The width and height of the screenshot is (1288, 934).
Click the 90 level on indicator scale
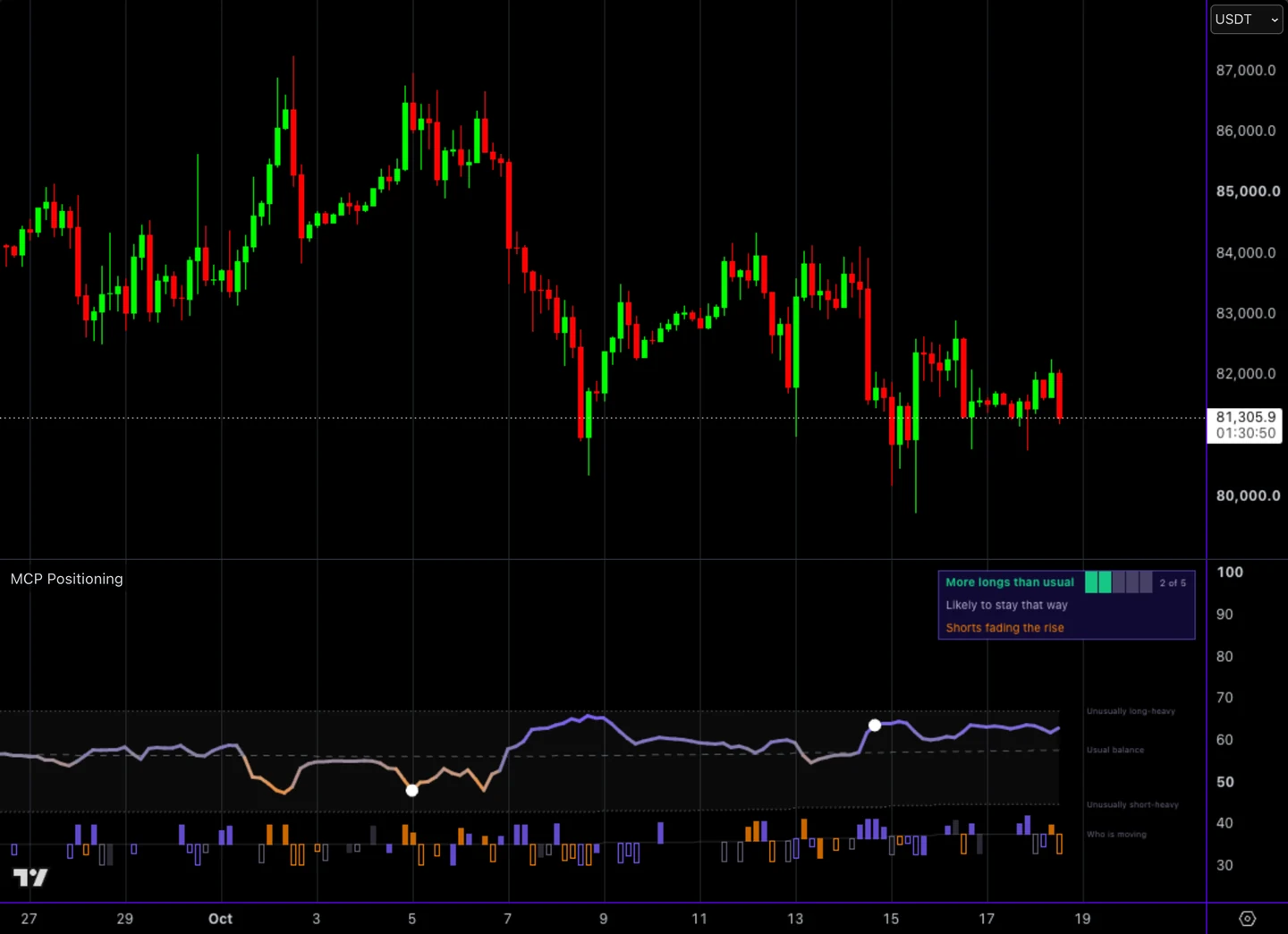pyautogui.click(x=1224, y=615)
